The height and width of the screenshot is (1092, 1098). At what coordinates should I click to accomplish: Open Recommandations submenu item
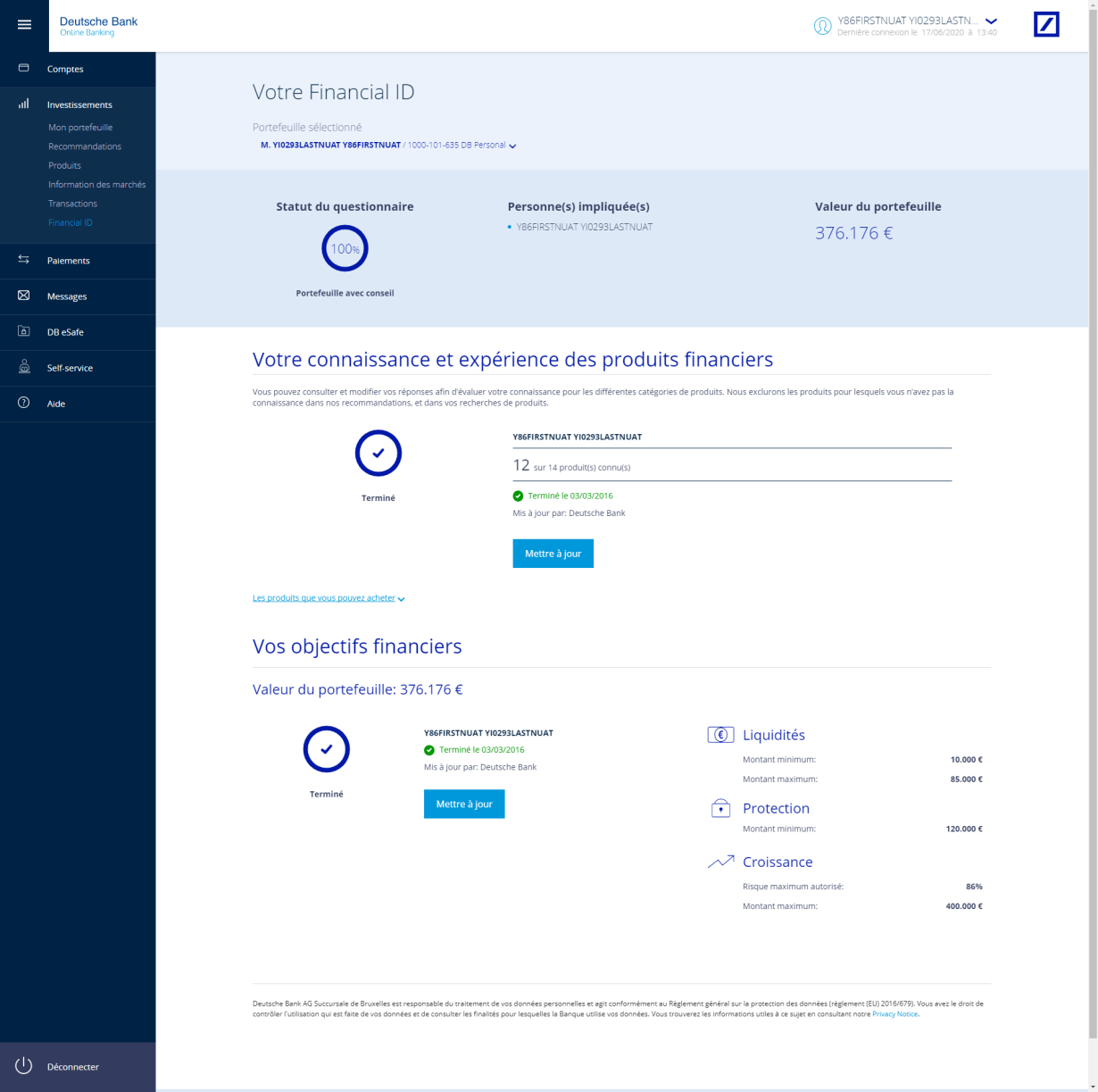click(x=85, y=146)
